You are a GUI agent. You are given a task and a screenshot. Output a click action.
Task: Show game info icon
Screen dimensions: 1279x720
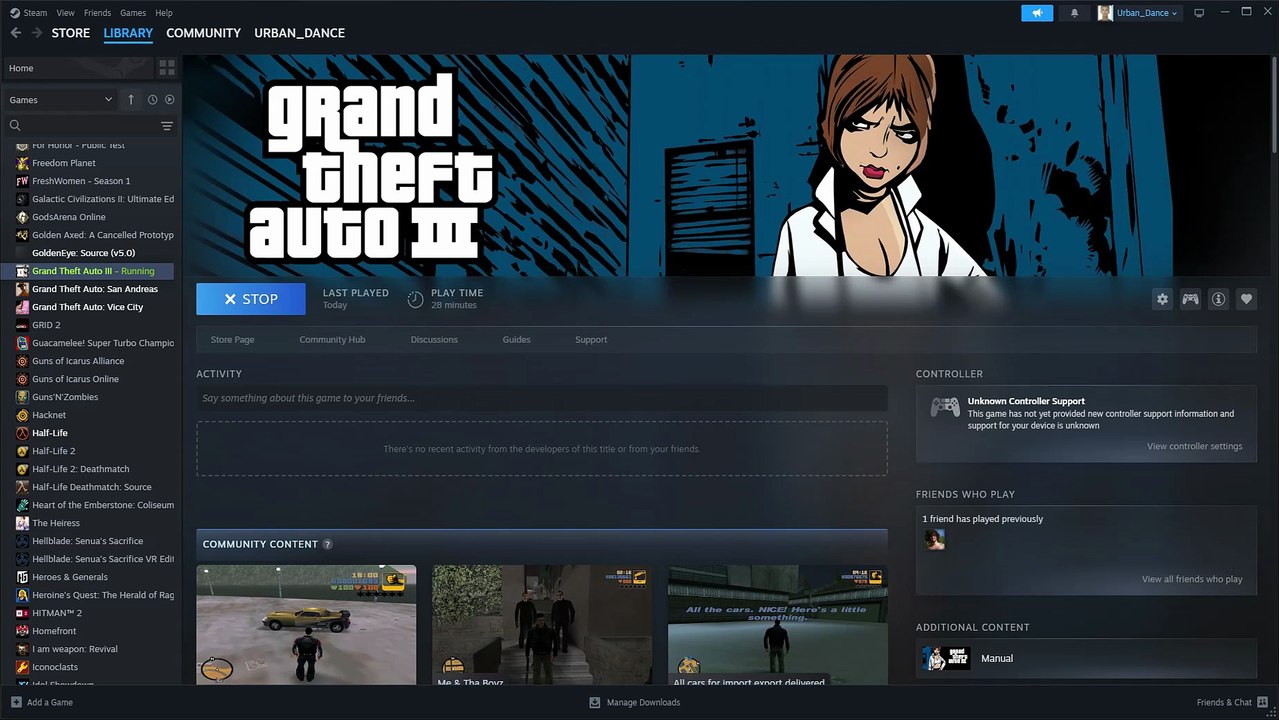[x=1218, y=299]
